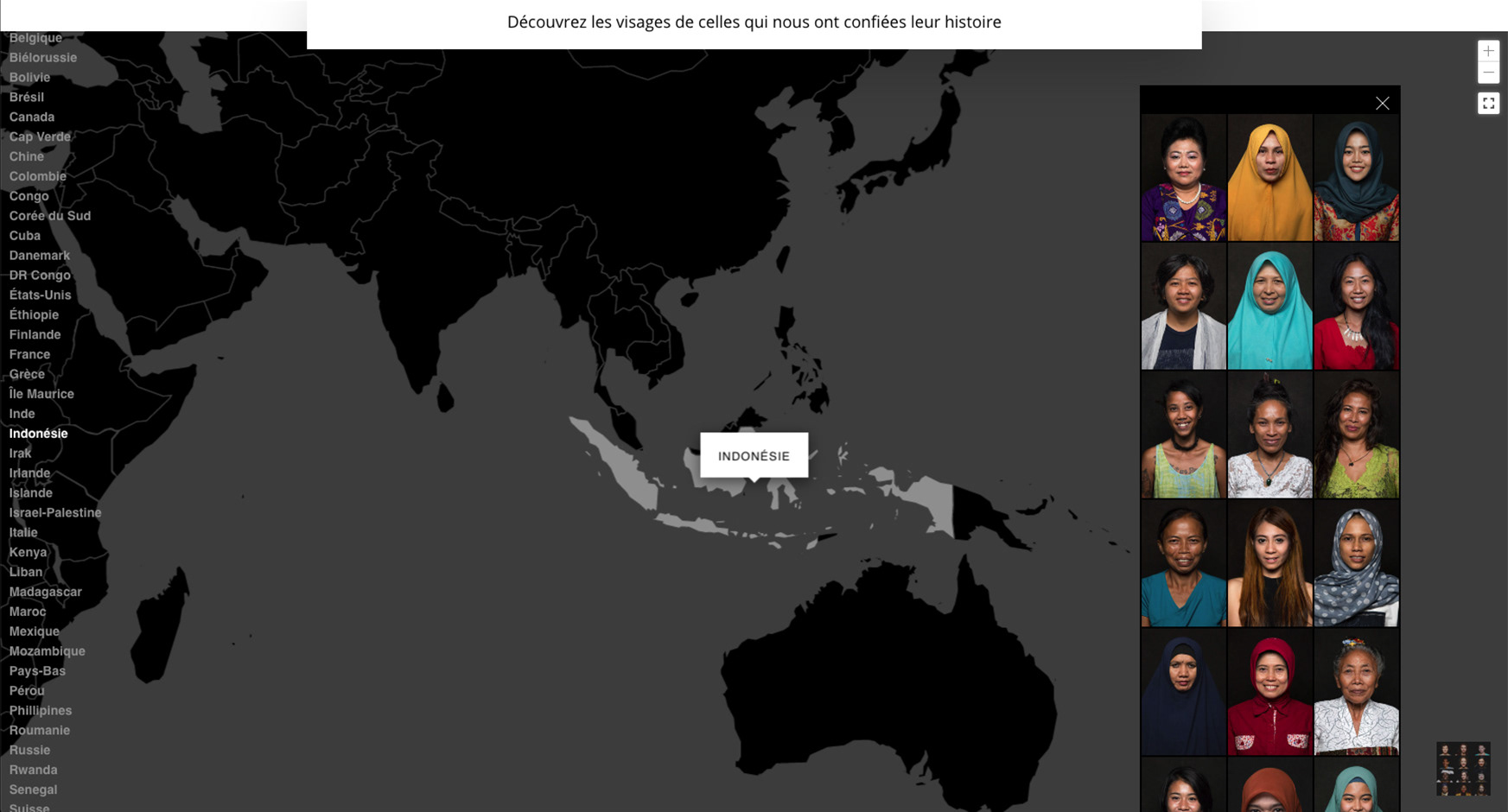
Task: Select Pérou from the country list
Action: click(27, 691)
